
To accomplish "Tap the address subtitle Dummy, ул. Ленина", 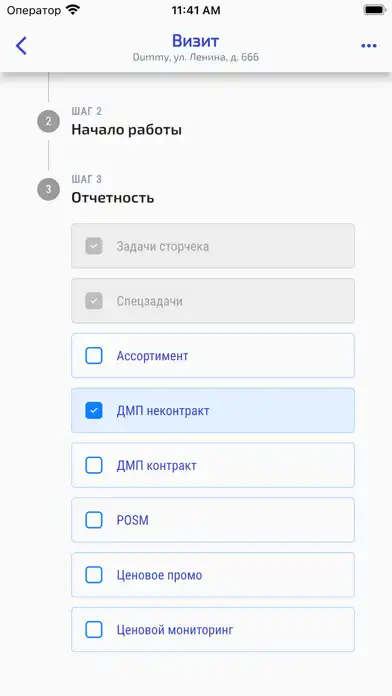I will [196, 57].
